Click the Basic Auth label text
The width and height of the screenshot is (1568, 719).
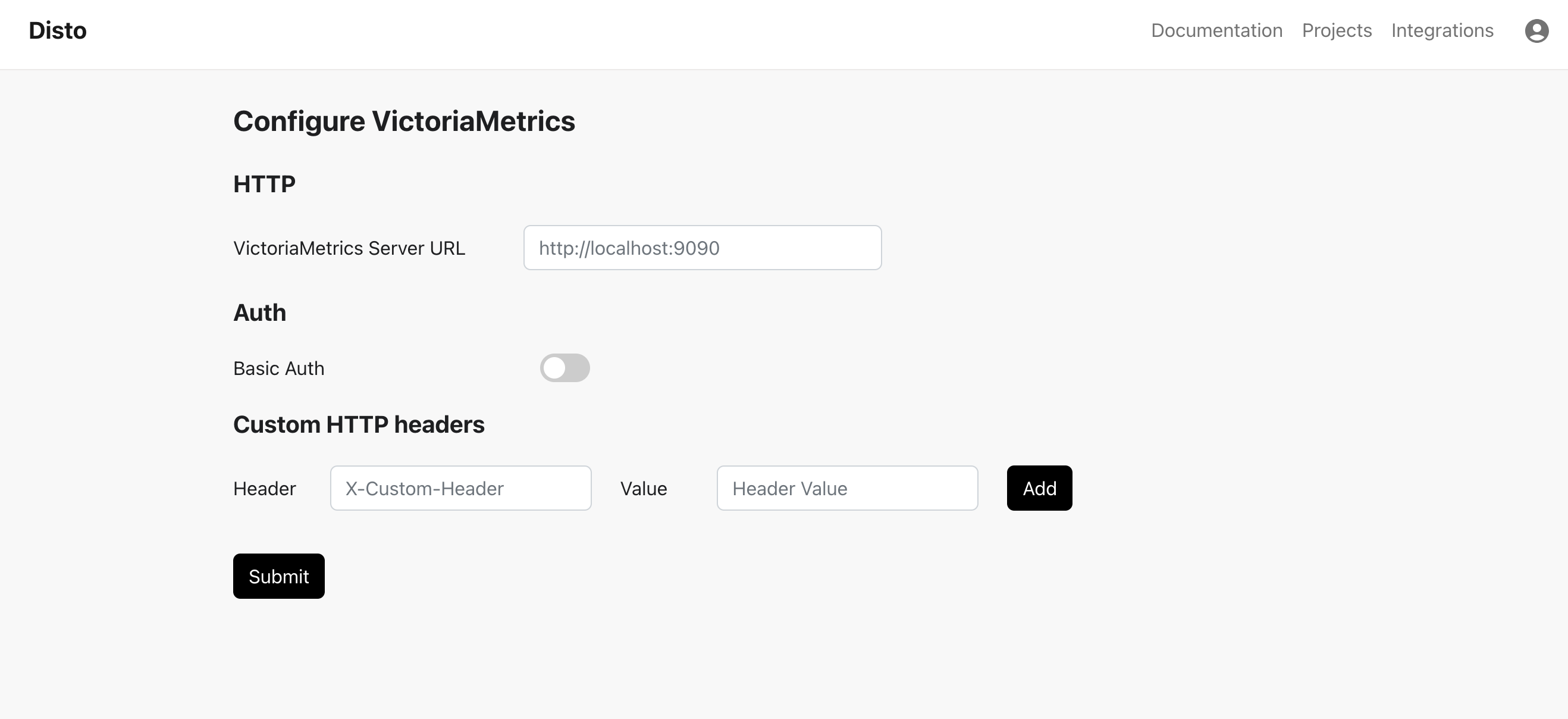pos(278,368)
